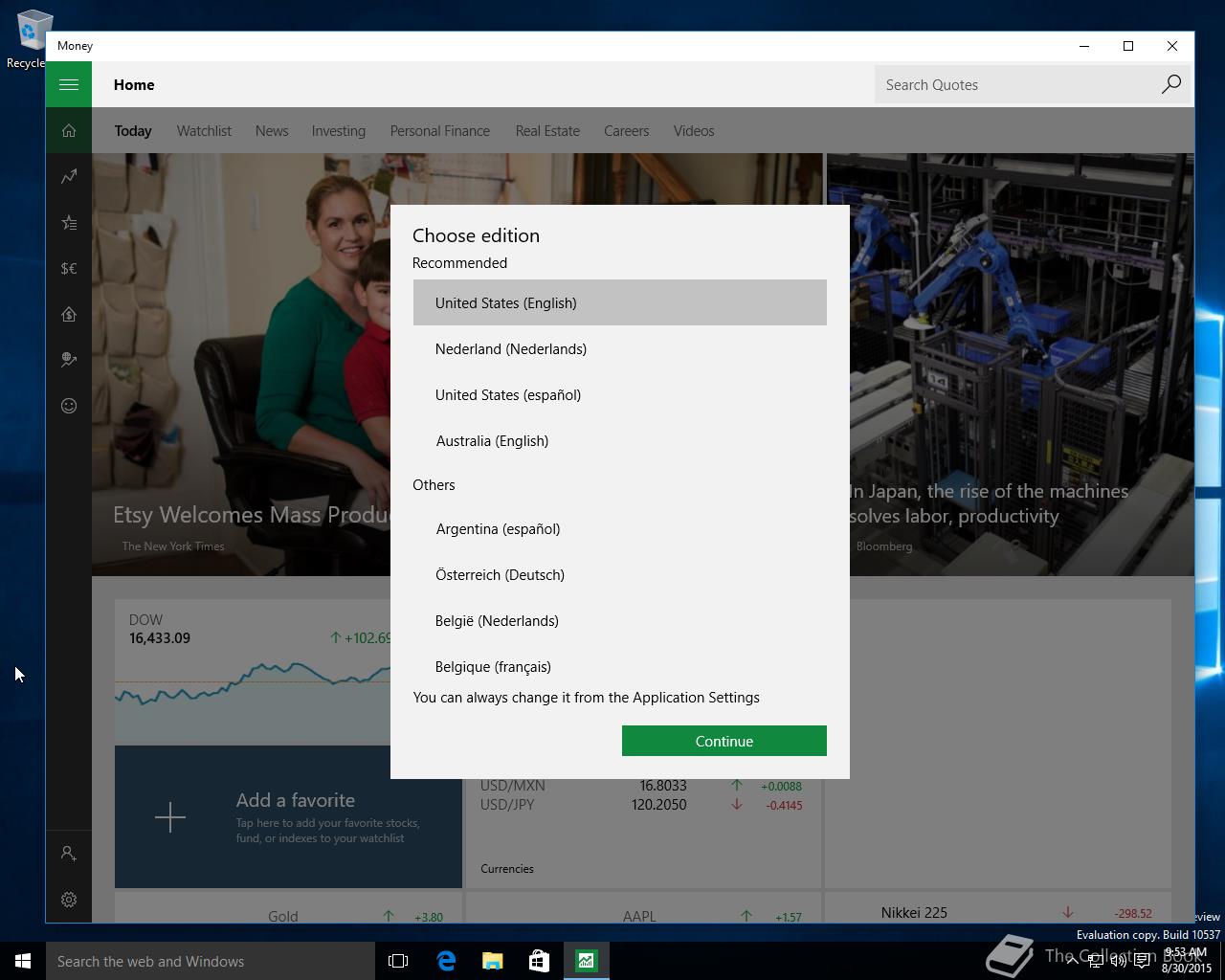
Task: Select Argentina (español) edition
Action: pyautogui.click(x=620, y=528)
